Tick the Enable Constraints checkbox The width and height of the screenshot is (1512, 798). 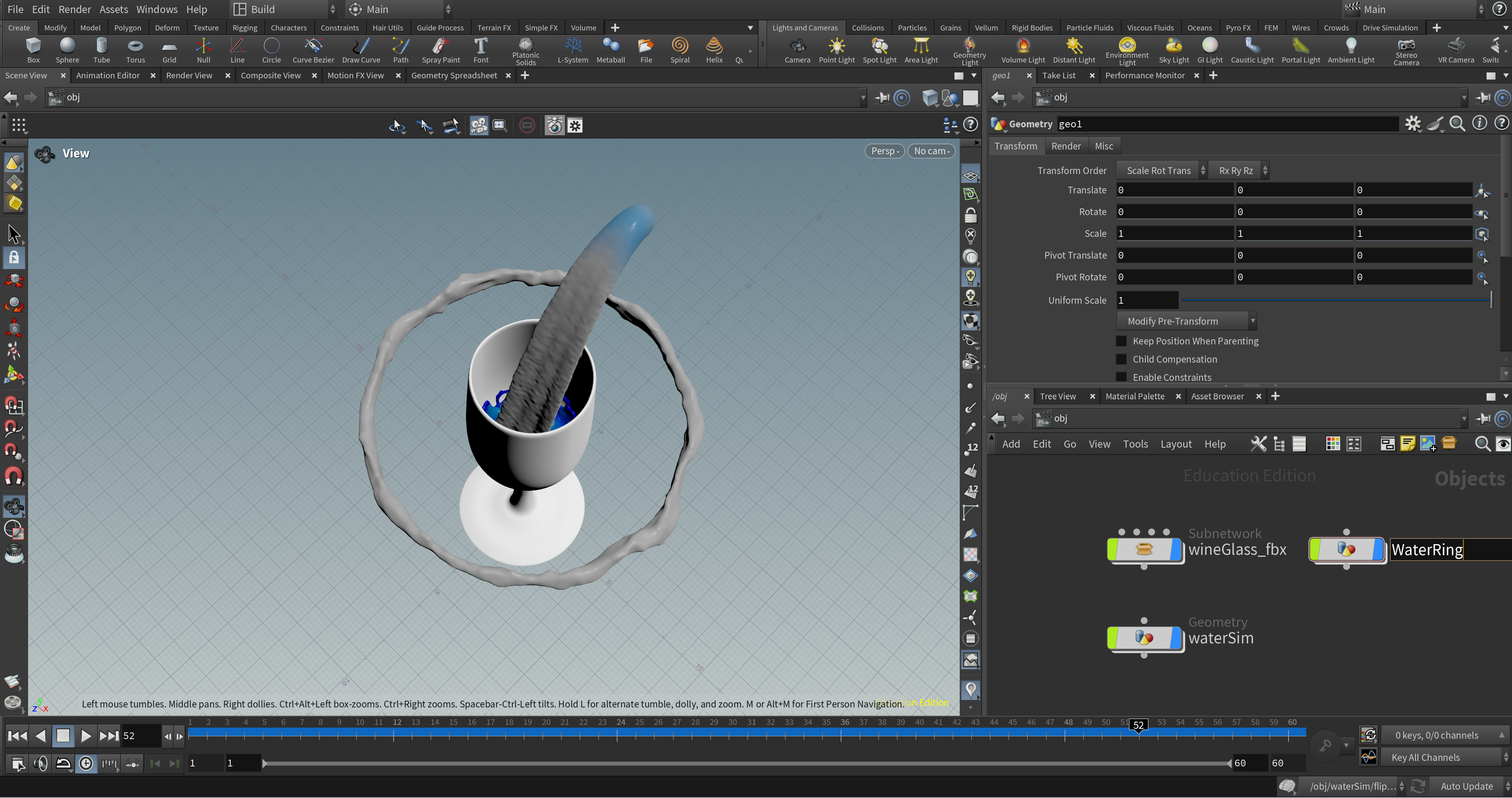tap(1121, 377)
